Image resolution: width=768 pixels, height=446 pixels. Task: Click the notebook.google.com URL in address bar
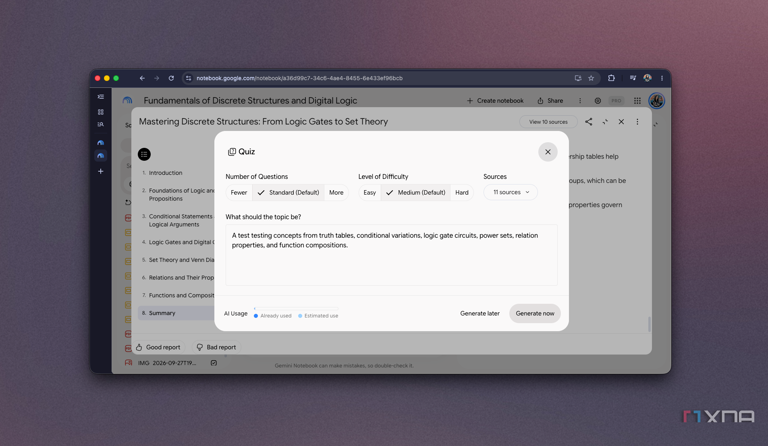tap(299, 78)
